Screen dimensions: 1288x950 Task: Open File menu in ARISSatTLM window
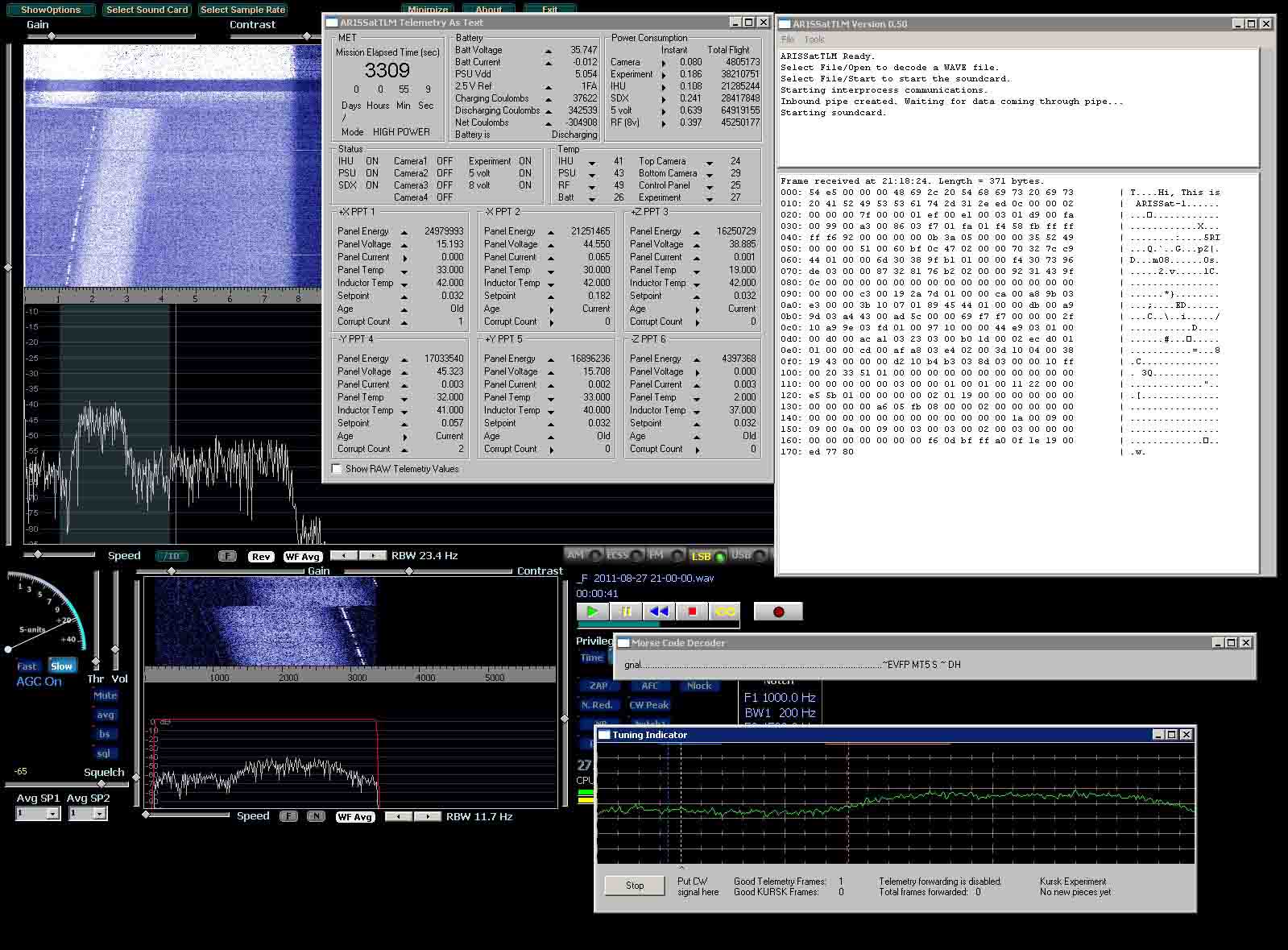(788, 39)
